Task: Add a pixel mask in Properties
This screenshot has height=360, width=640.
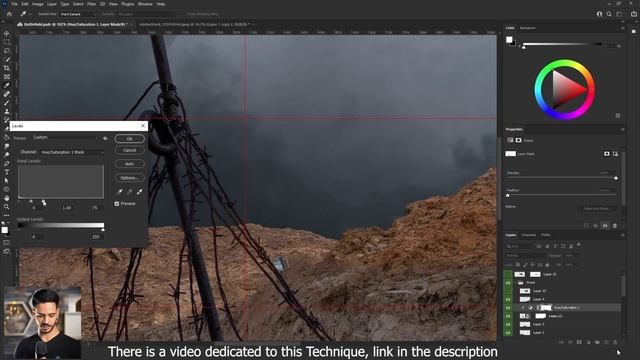Action: pyautogui.click(x=607, y=154)
